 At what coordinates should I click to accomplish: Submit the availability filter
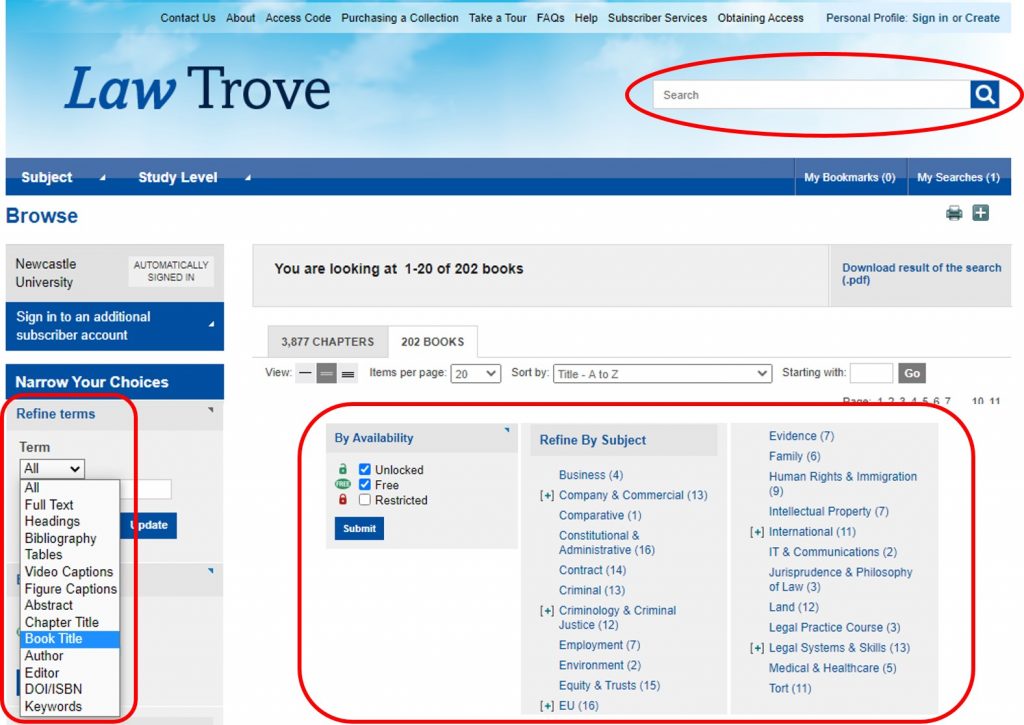359,529
